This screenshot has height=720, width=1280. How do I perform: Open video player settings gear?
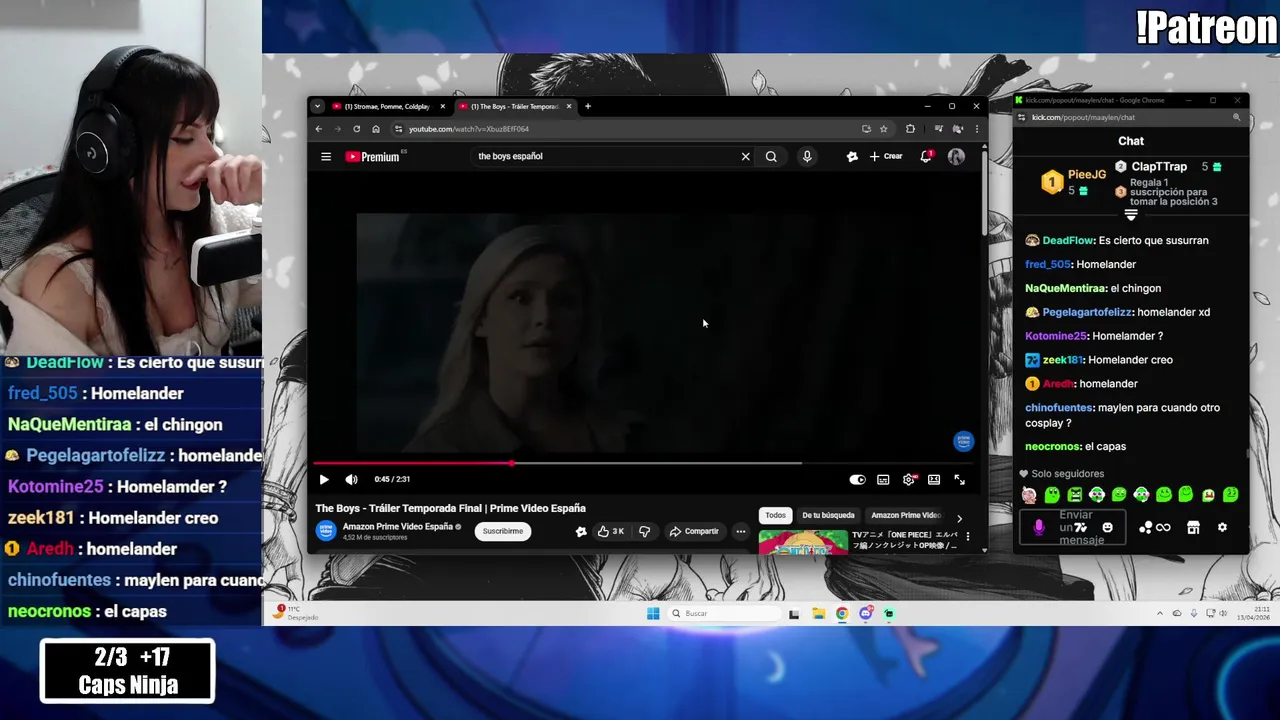908,479
